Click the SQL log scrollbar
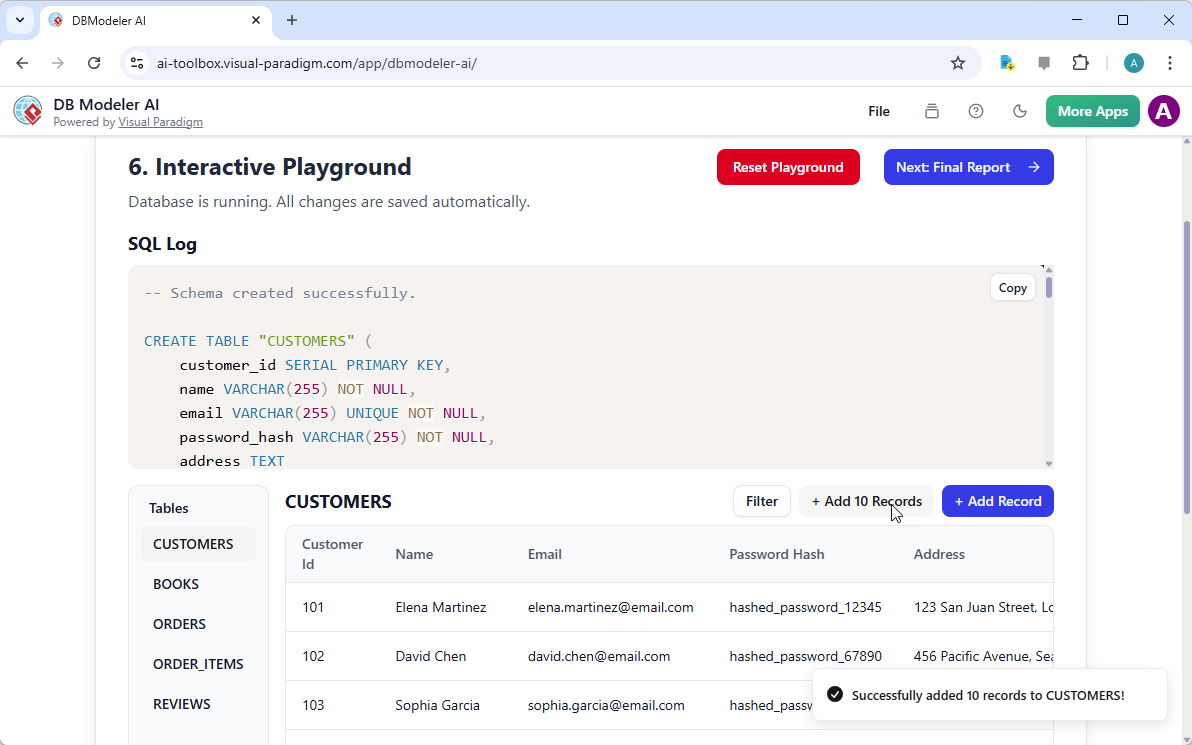 tap(1048, 290)
